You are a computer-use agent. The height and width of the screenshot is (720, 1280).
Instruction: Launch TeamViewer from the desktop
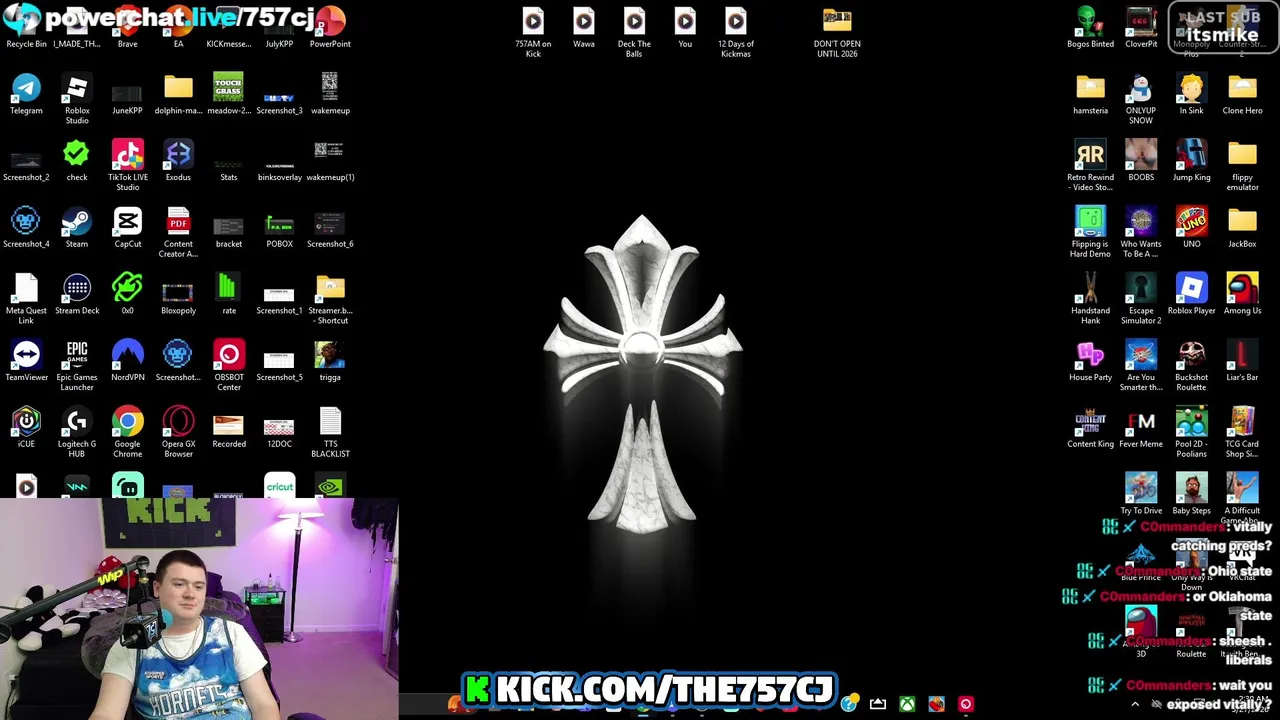click(x=26, y=361)
